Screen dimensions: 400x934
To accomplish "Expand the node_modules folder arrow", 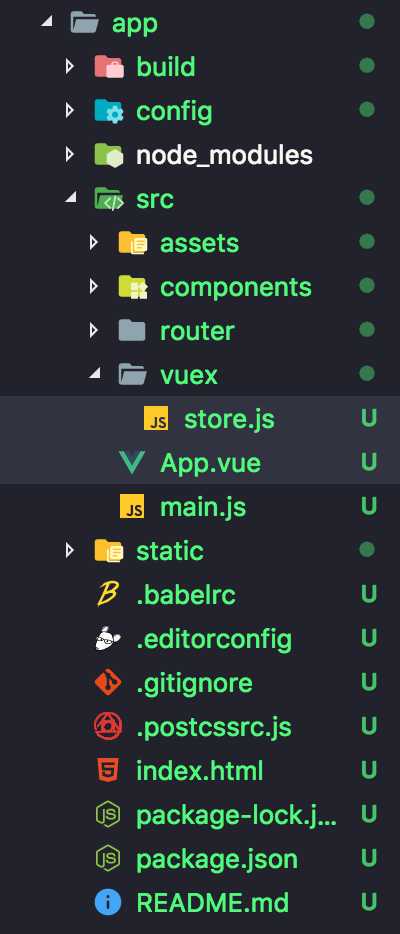I will click(70, 154).
